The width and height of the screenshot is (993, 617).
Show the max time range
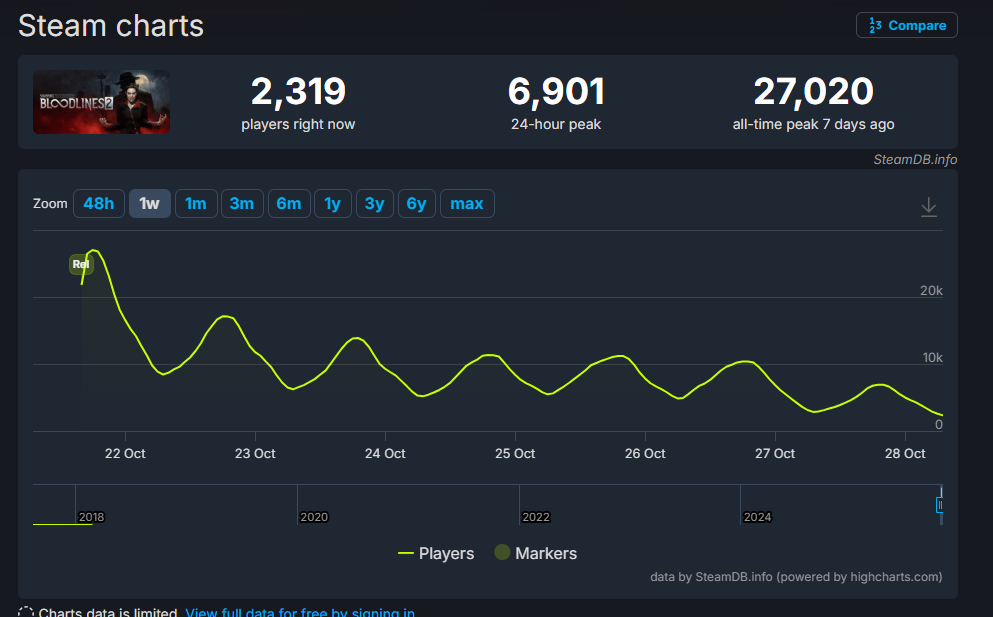point(467,203)
